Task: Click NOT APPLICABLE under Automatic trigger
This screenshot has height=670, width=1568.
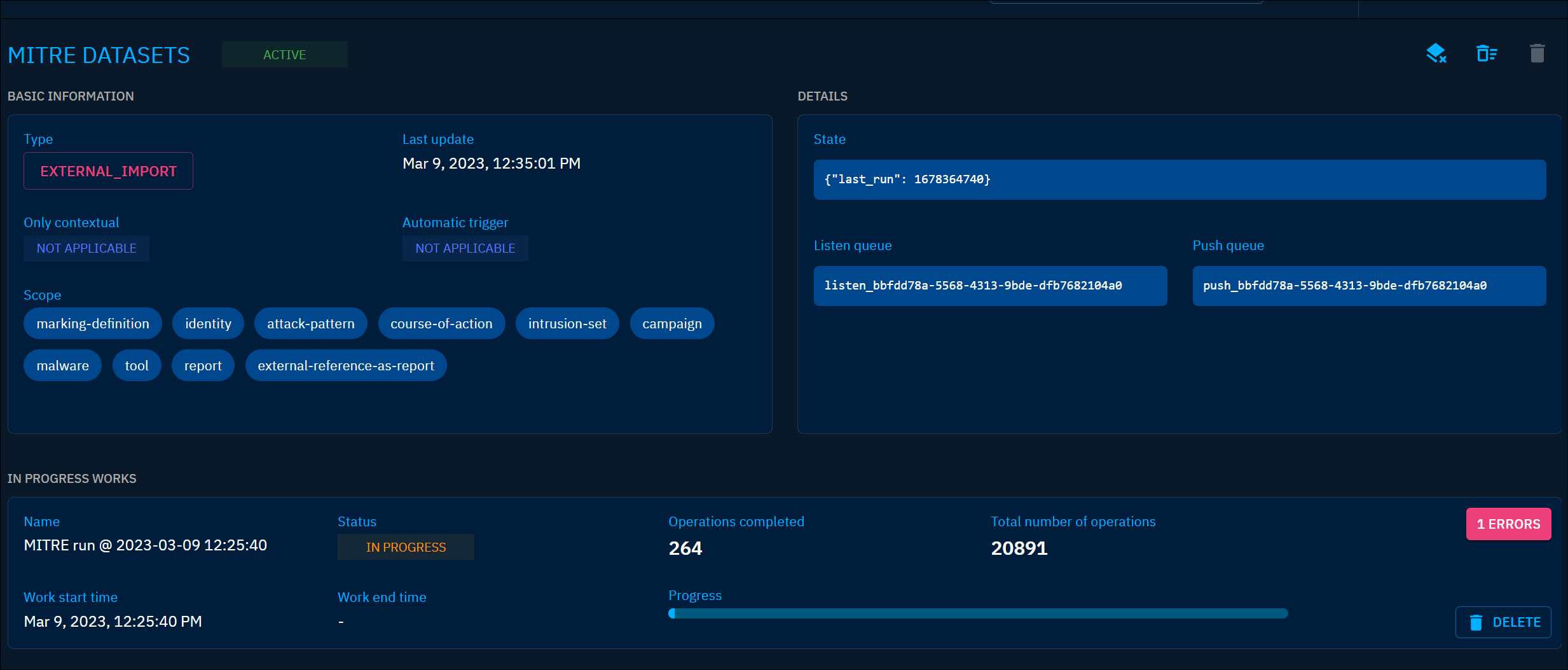Action: pos(465,248)
